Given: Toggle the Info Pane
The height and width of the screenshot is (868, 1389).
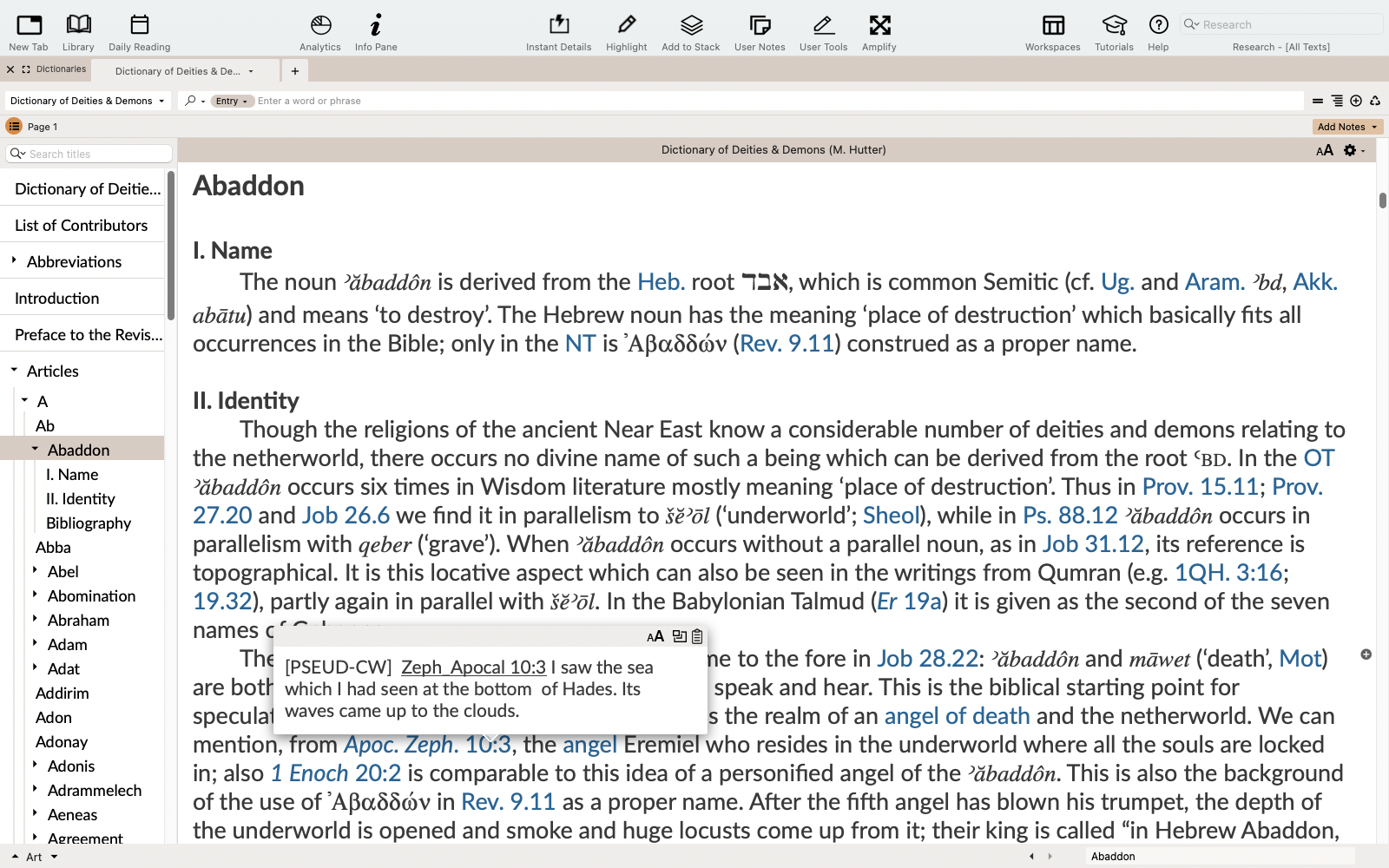Looking at the screenshot, I should (375, 32).
